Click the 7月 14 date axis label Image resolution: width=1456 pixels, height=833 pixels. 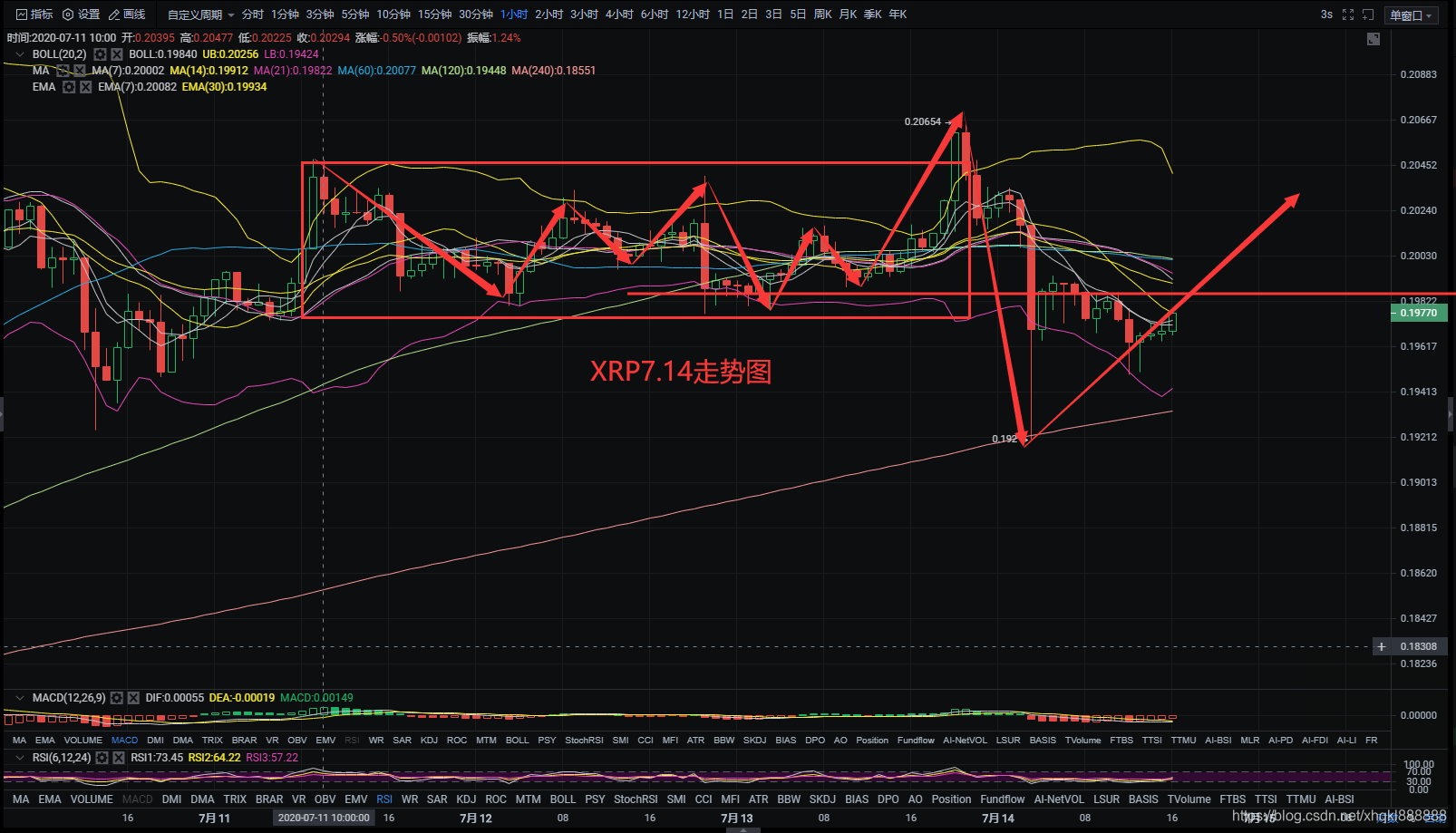997,818
